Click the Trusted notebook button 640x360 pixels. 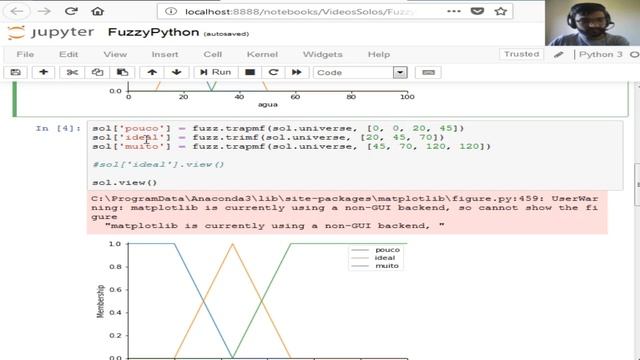coord(521,54)
